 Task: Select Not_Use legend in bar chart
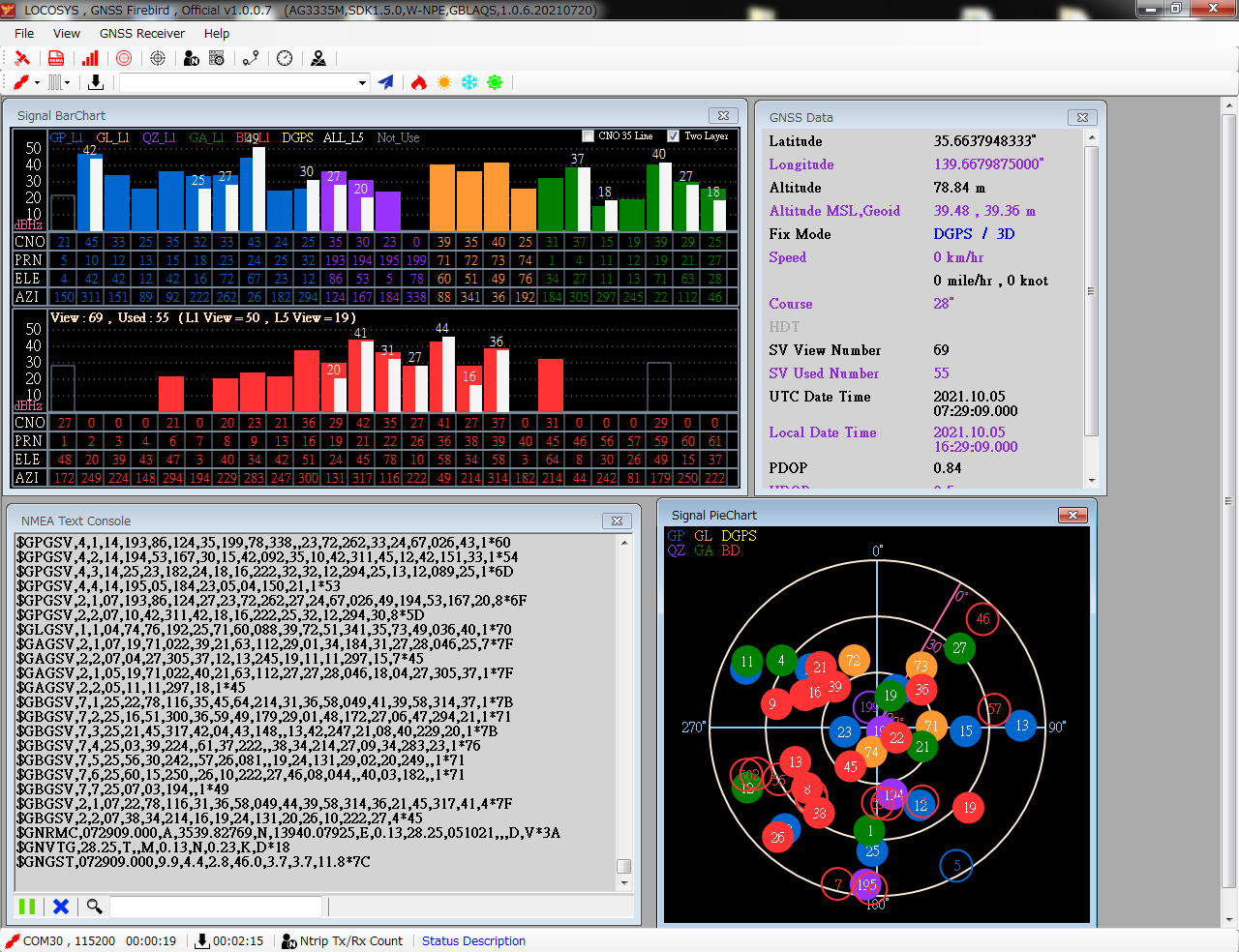[x=398, y=137]
